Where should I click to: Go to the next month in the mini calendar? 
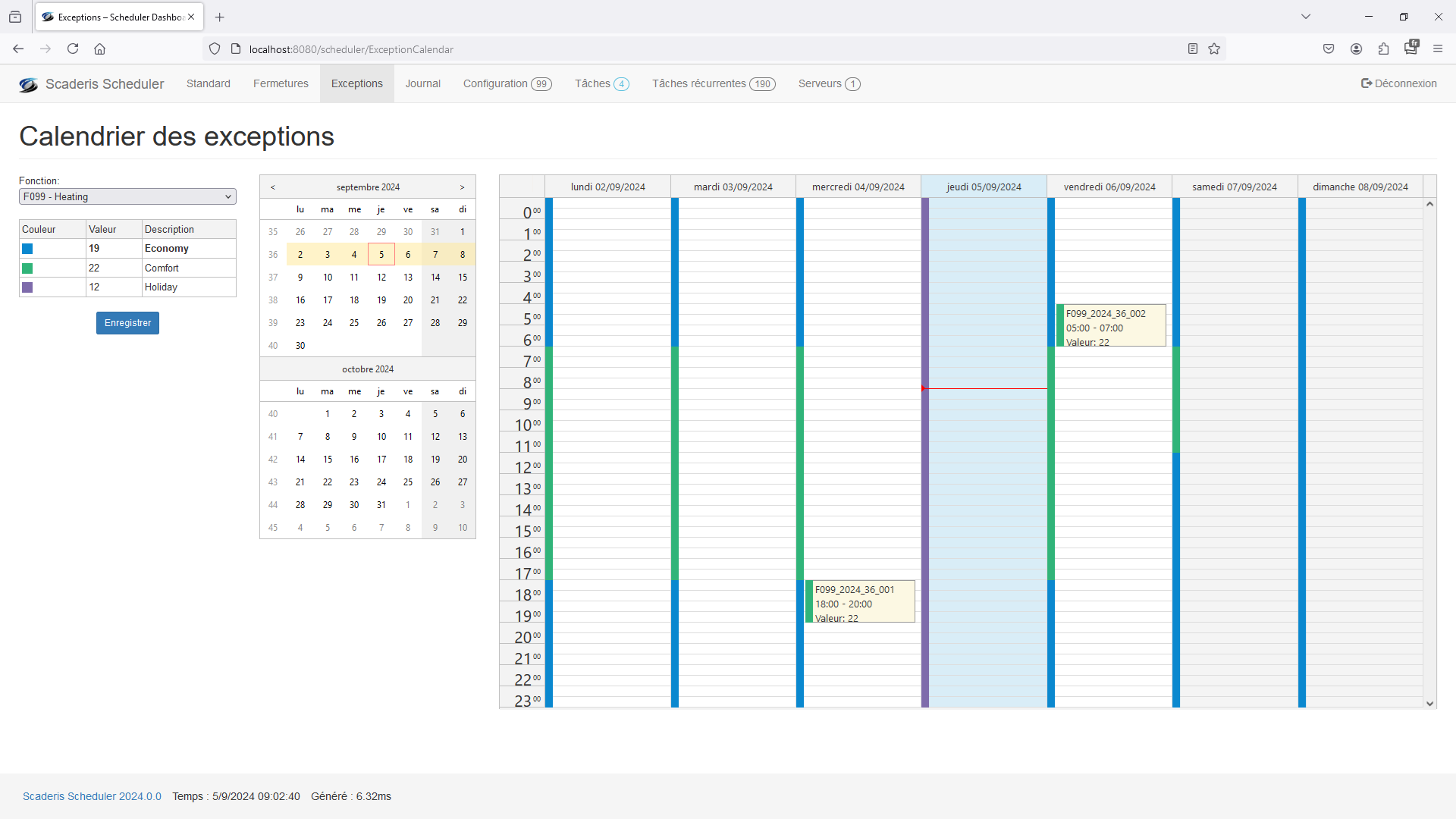point(462,187)
